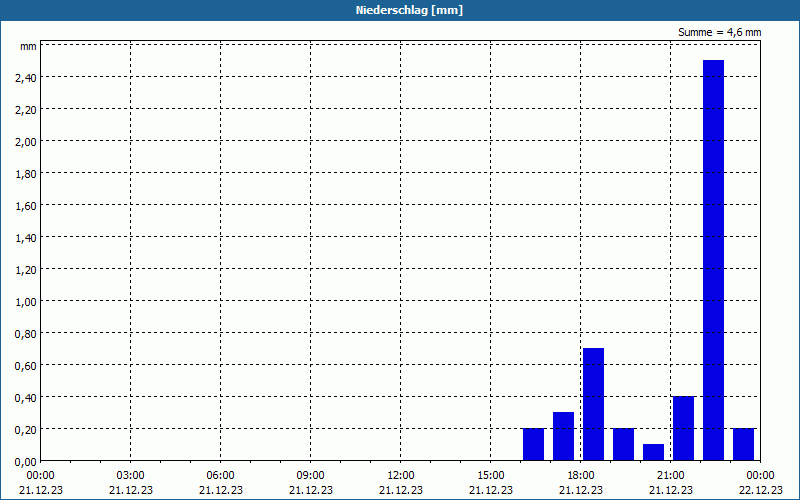Click the 0,40 y-axis label
Image resolution: width=800 pixels, height=500 pixels.
coord(26,398)
